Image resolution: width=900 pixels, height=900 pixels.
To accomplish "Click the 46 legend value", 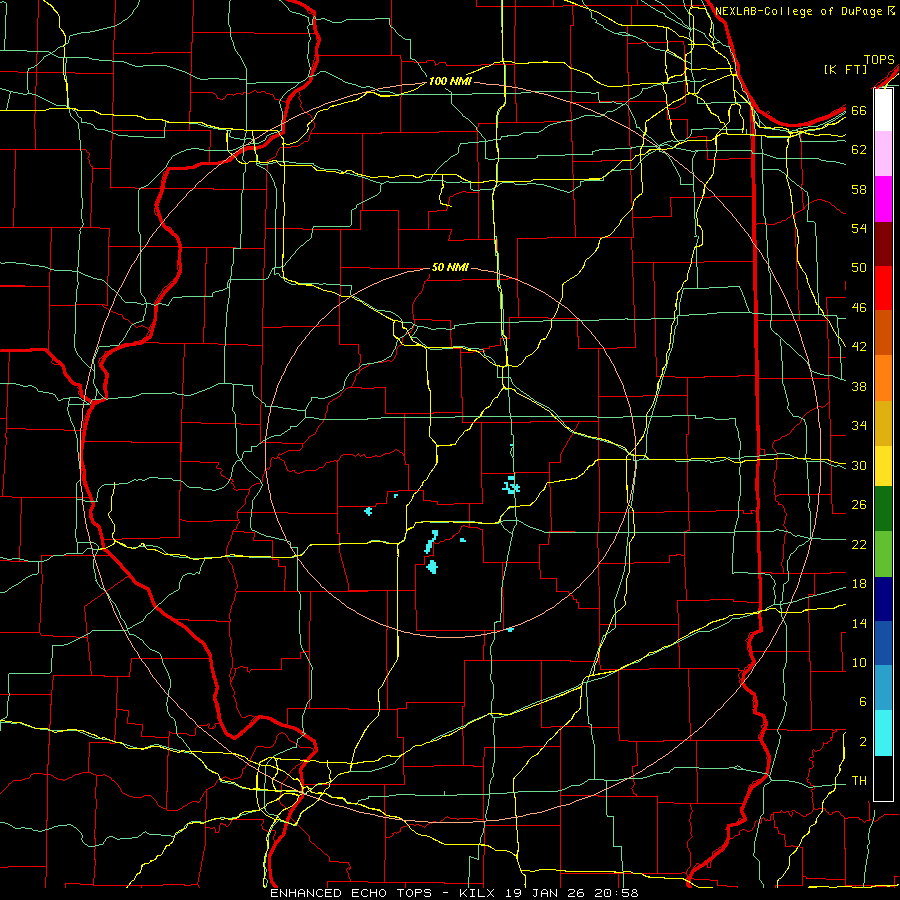I will tap(859, 308).
